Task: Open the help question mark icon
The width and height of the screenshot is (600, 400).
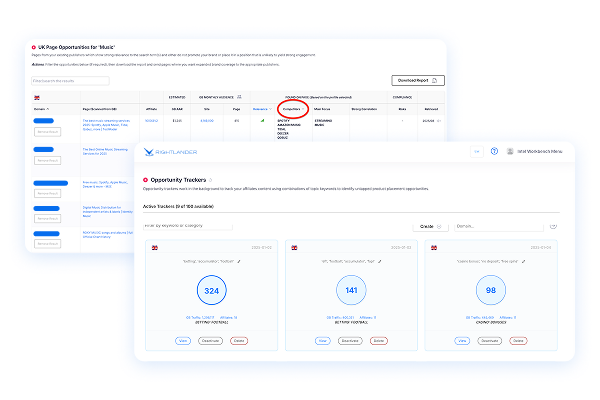Action: 494,152
